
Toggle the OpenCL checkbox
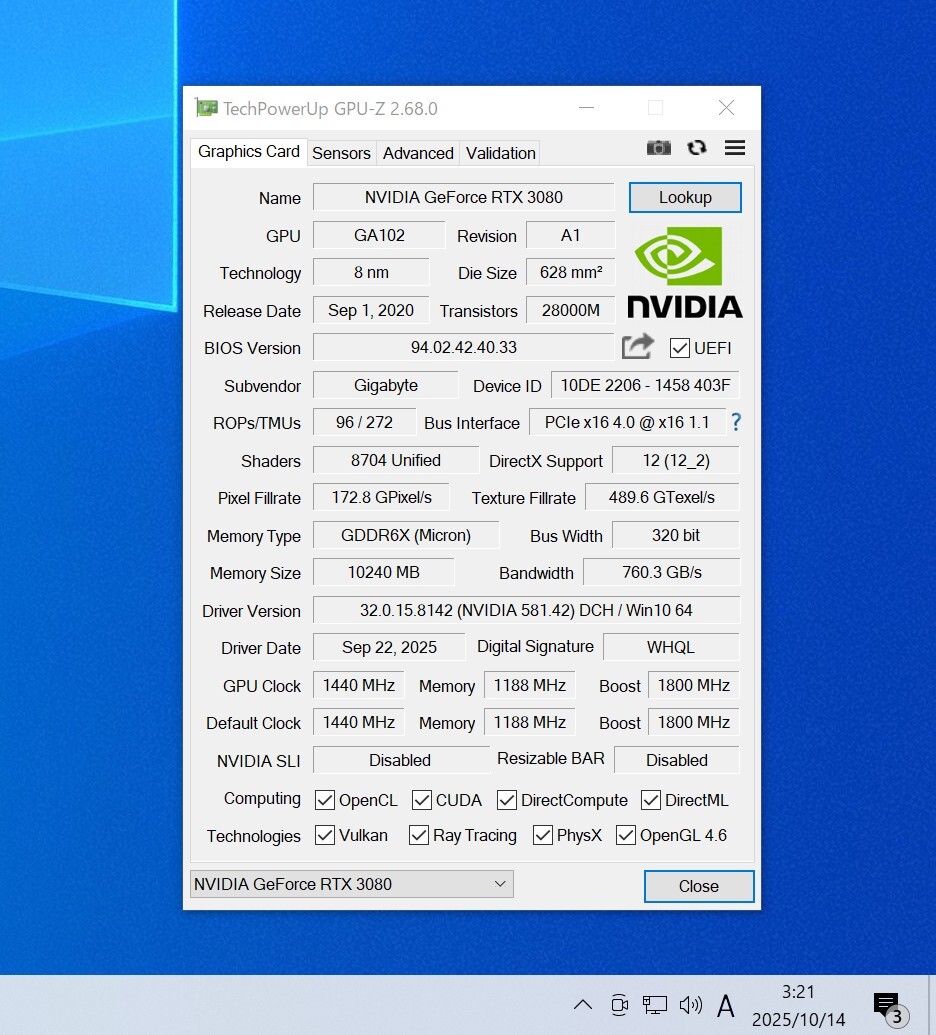coord(325,800)
